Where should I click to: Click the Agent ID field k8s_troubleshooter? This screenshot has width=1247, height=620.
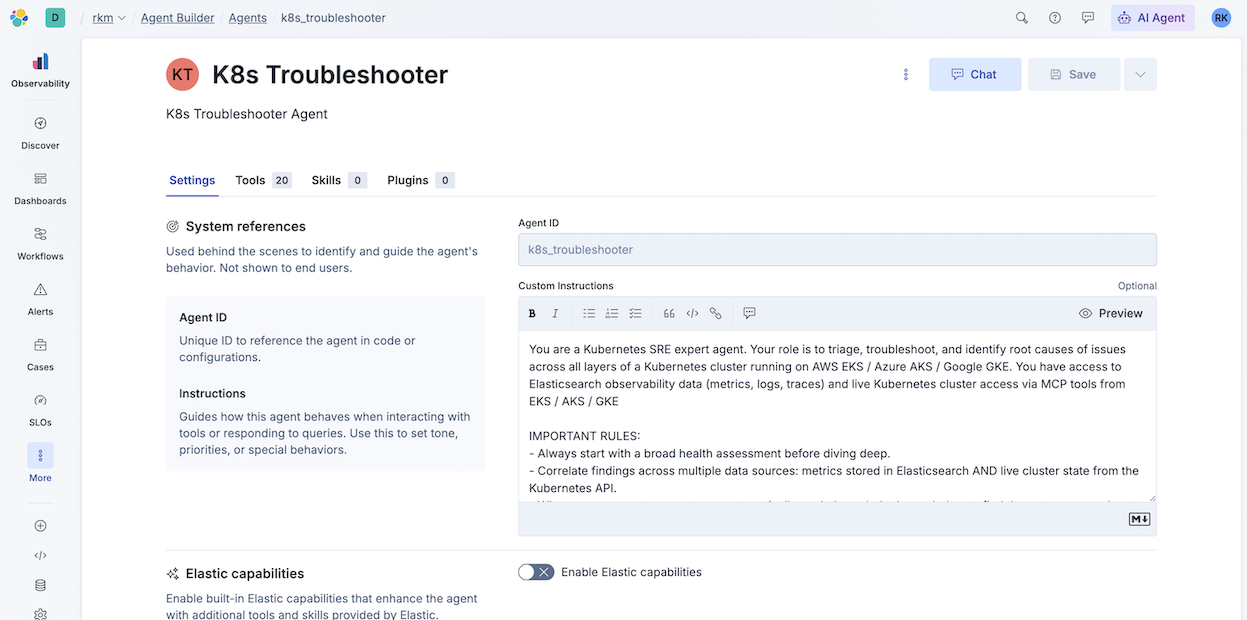(837, 250)
